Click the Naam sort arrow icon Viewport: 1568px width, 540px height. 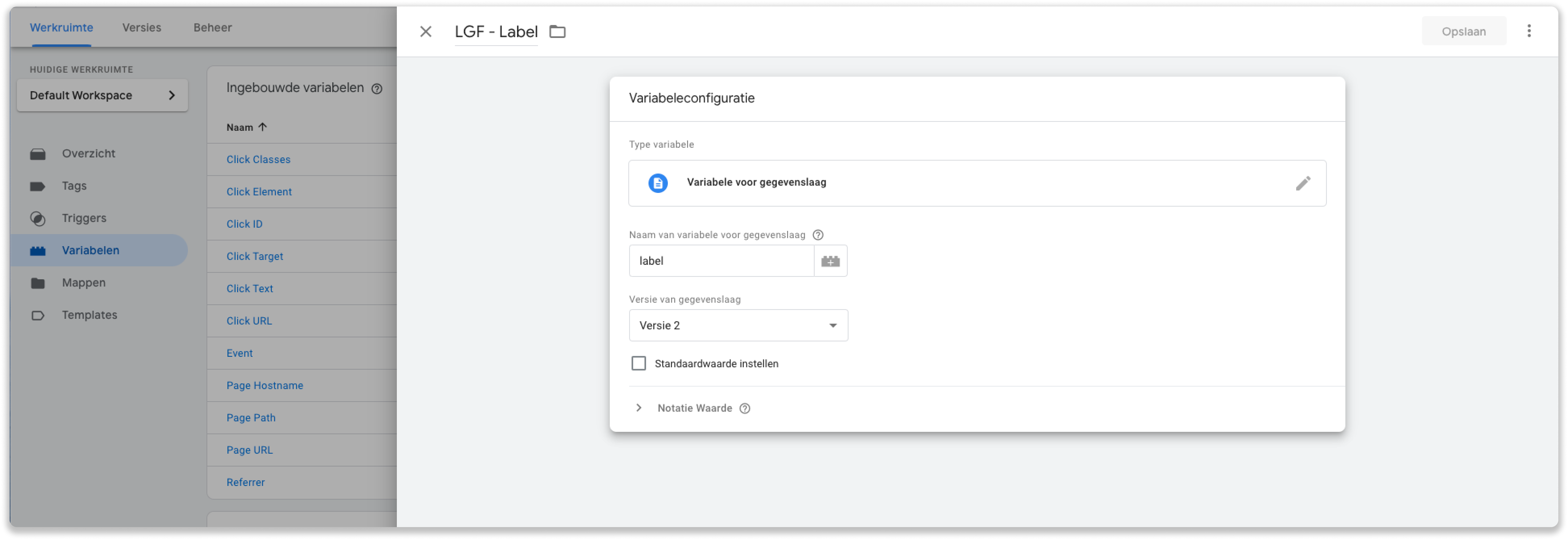(x=262, y=127)
